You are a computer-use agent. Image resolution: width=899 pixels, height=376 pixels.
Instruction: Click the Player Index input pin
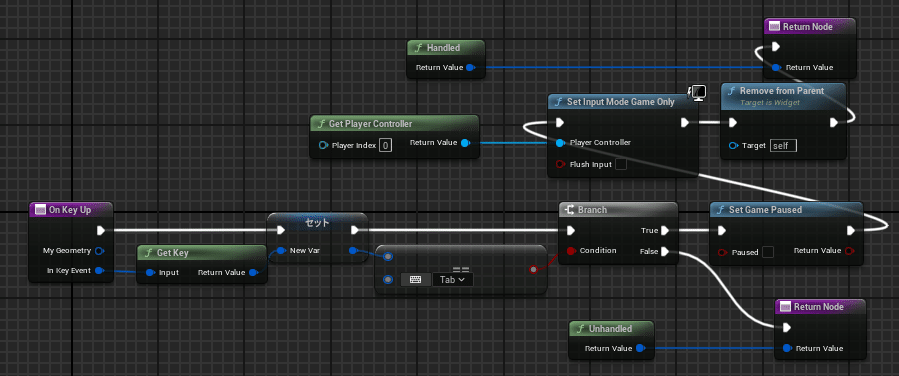pos(322,145)
